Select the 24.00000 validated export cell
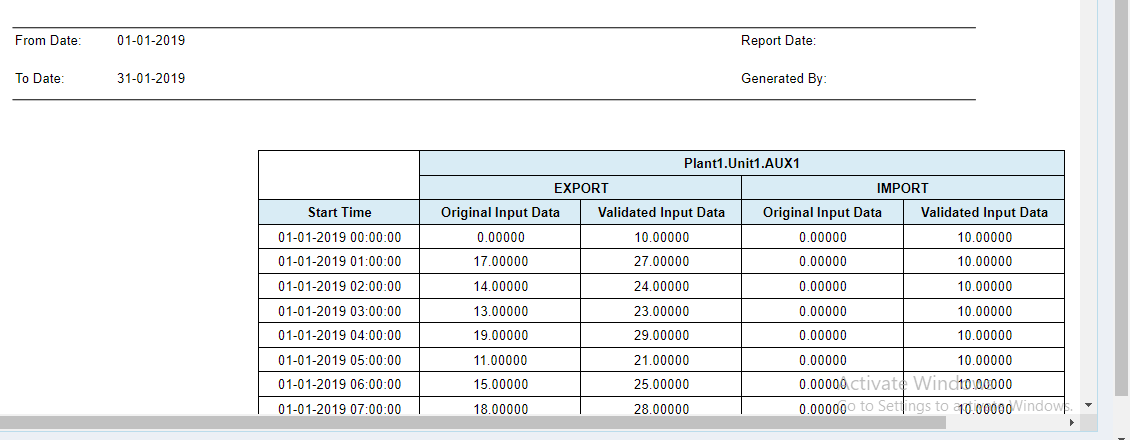The width and height of the screenshot is (1130, 440). (x=661, y=286)
